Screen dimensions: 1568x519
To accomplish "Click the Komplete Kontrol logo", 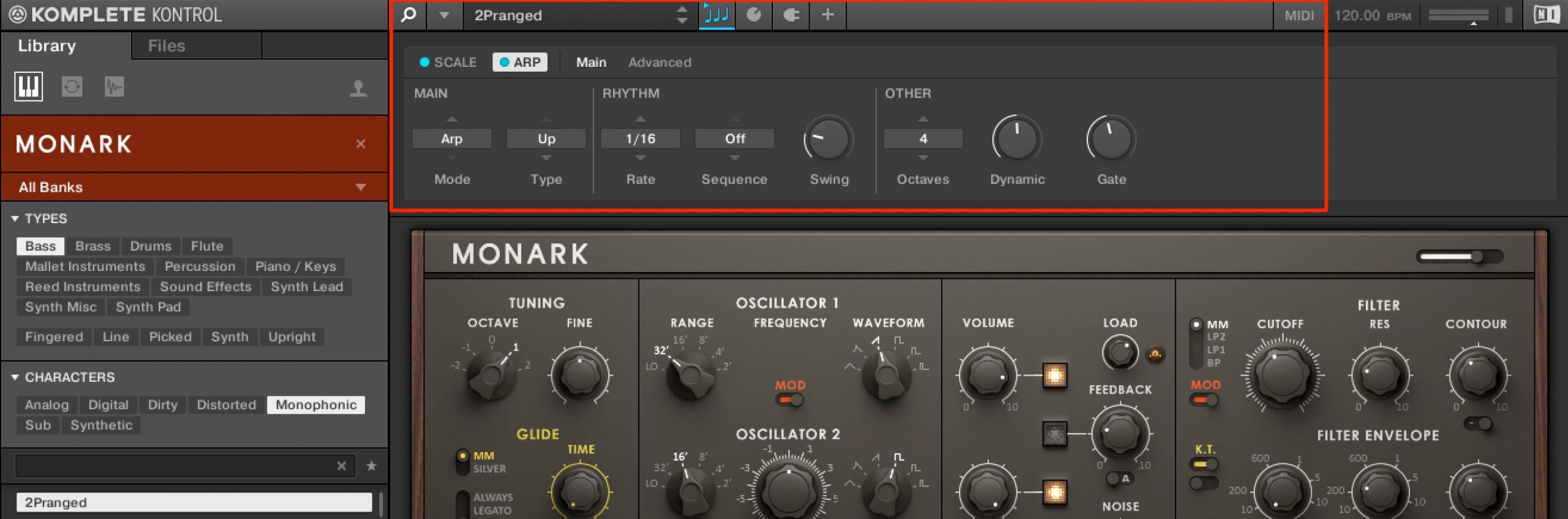I will click(116, 15).
